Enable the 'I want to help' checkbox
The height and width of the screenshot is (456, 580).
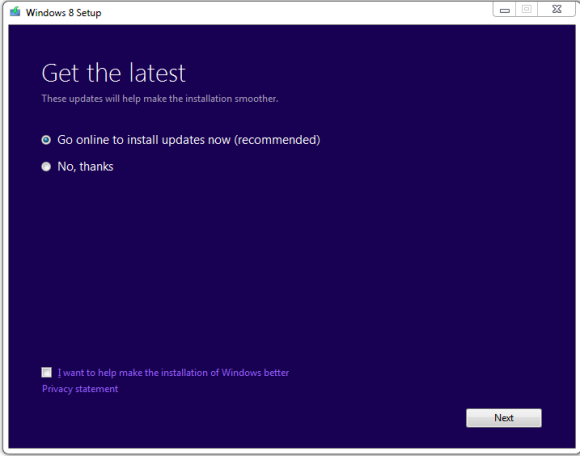(47, 372)
